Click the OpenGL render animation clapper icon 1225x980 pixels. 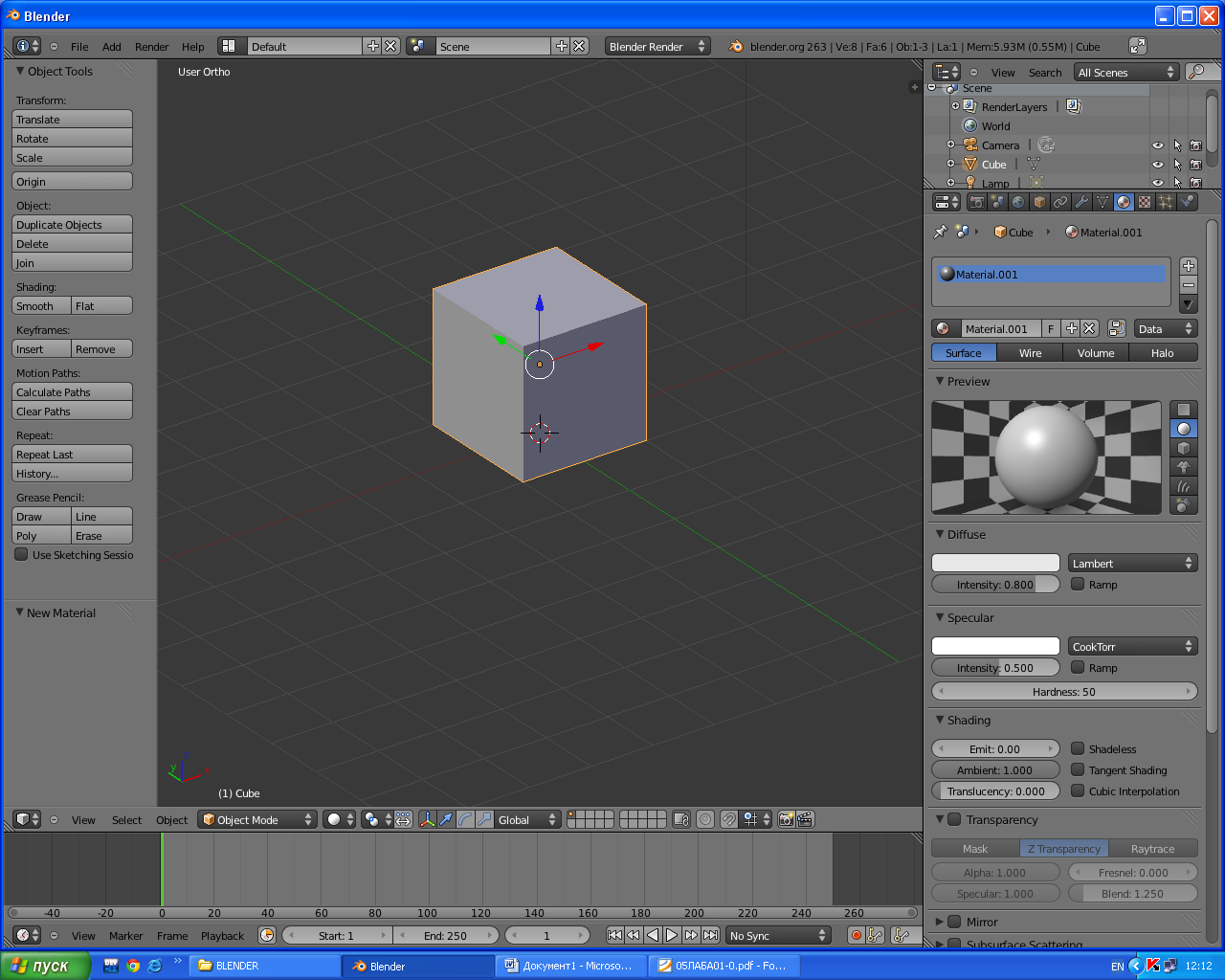point(805,819)
